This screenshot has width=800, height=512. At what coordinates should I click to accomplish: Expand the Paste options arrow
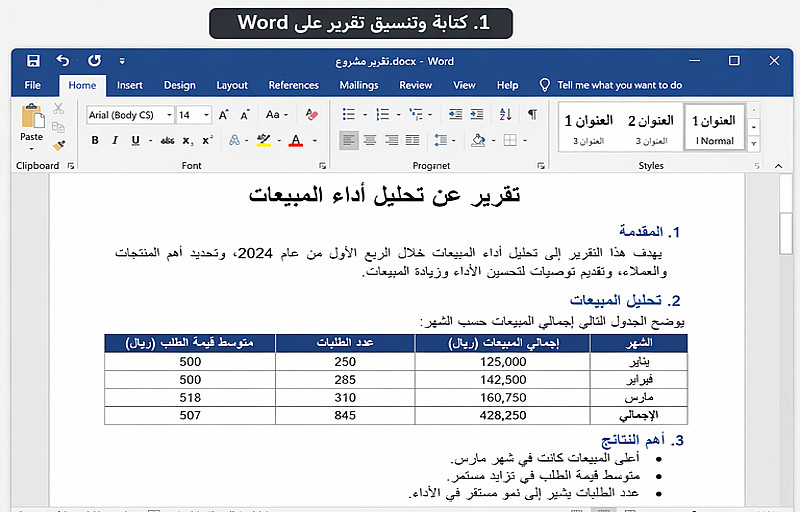pyautogui.click(x=32, y=149)
